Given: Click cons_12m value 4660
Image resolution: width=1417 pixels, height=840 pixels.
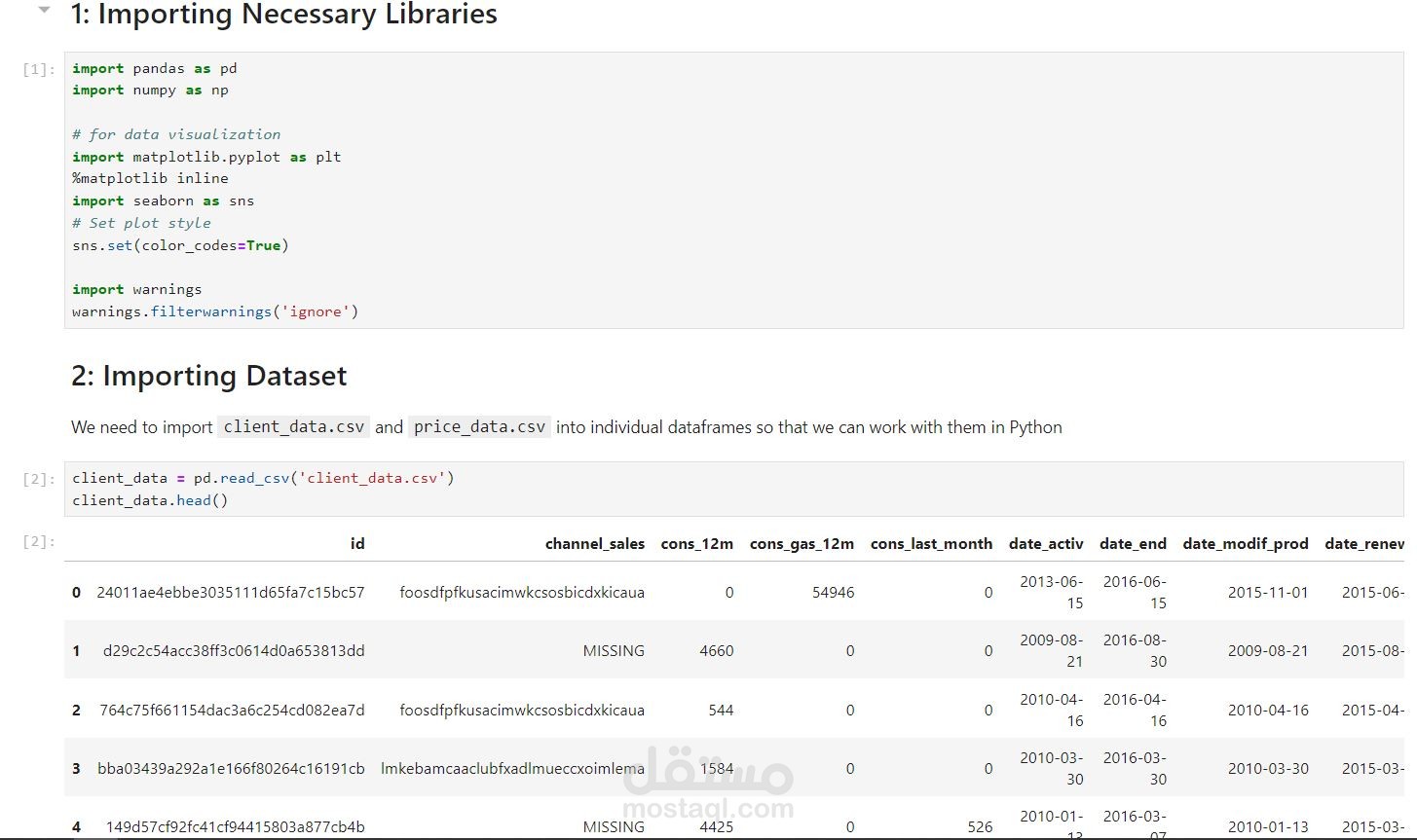Looking at the screenshot, I should 717,650.
